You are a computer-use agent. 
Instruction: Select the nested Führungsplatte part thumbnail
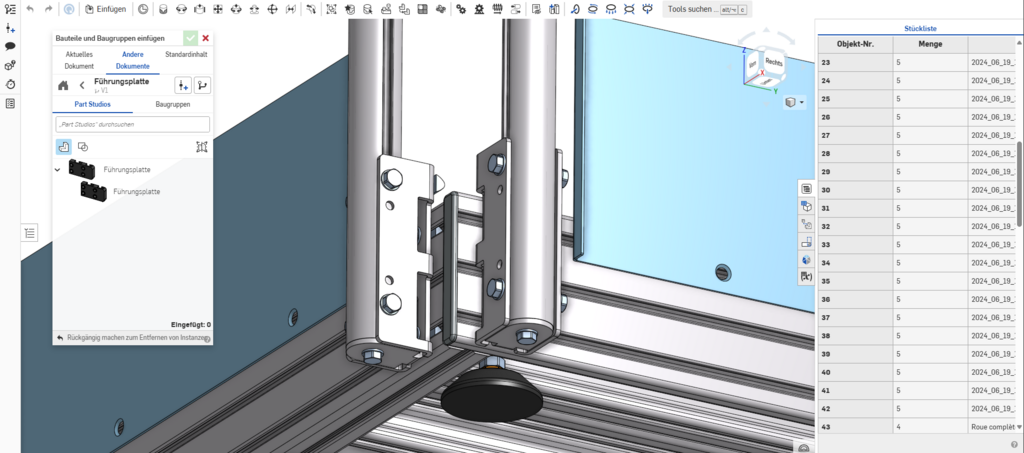click(94, 190)
